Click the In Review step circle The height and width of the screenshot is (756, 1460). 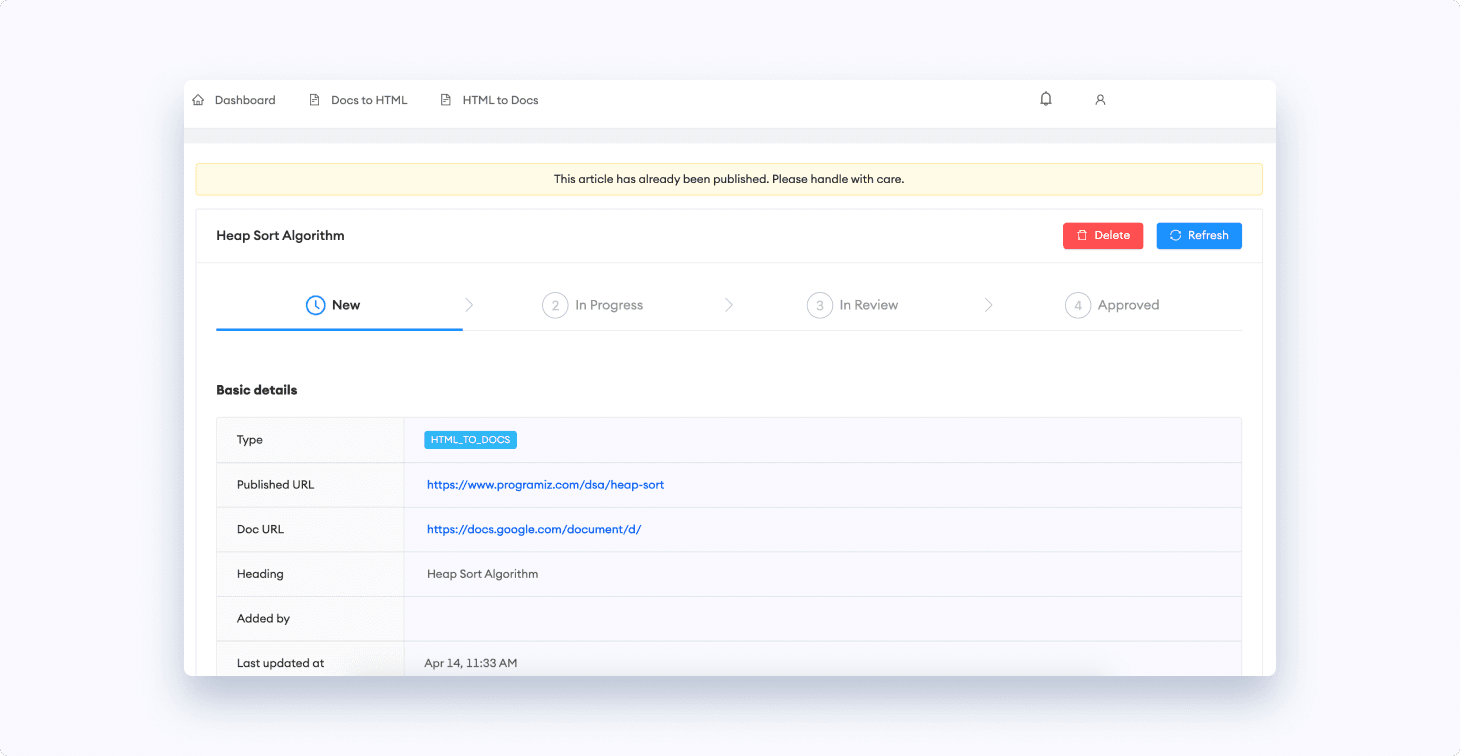coord(819,304)
